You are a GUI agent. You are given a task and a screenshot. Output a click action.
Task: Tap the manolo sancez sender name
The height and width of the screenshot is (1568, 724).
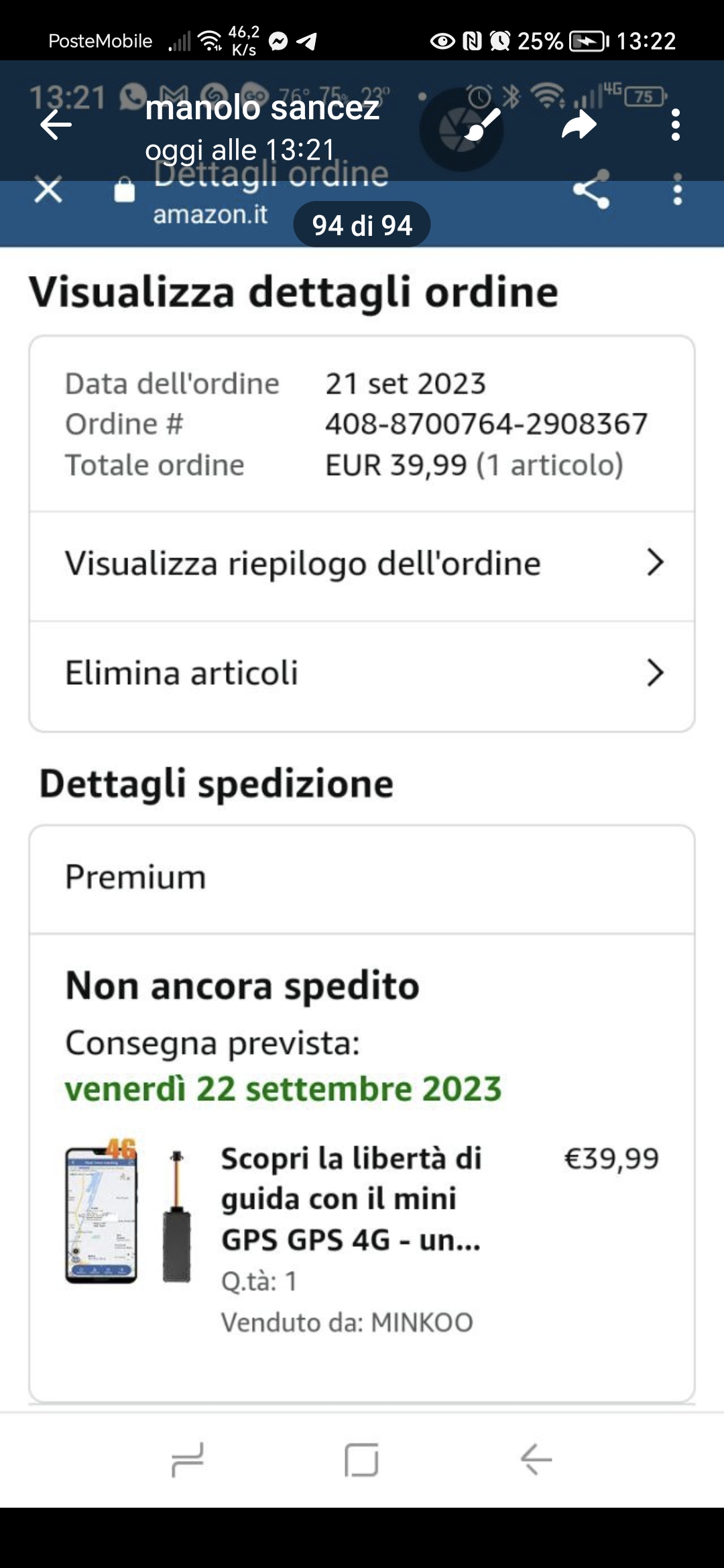point(262,108)
